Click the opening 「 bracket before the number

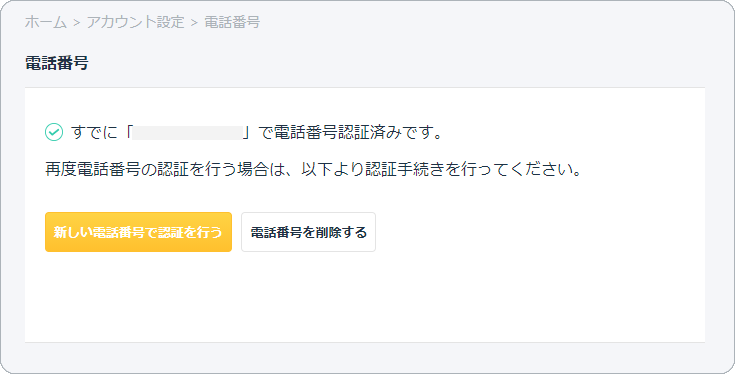[127, 133]
